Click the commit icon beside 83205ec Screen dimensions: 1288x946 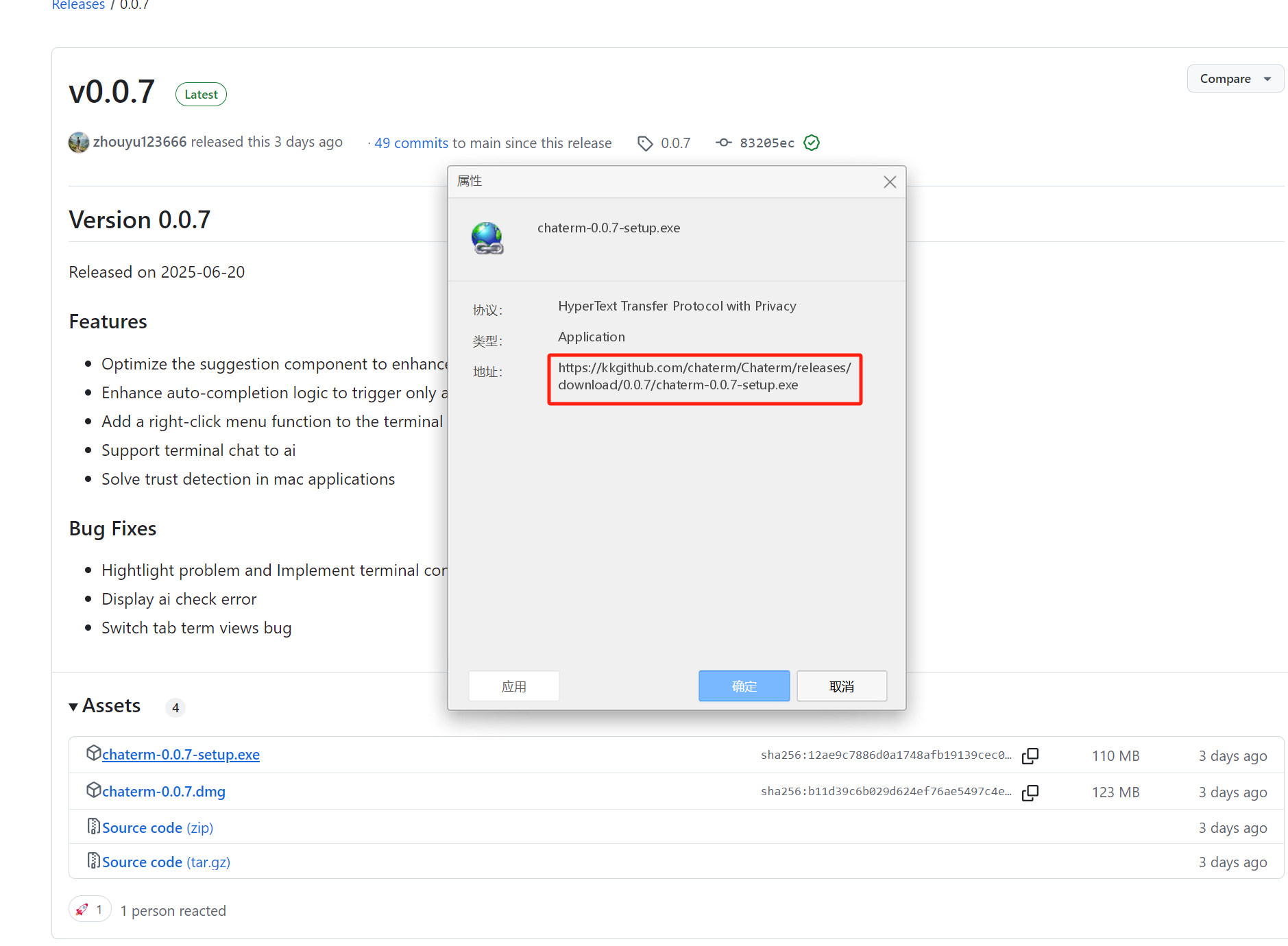[724, 143]
